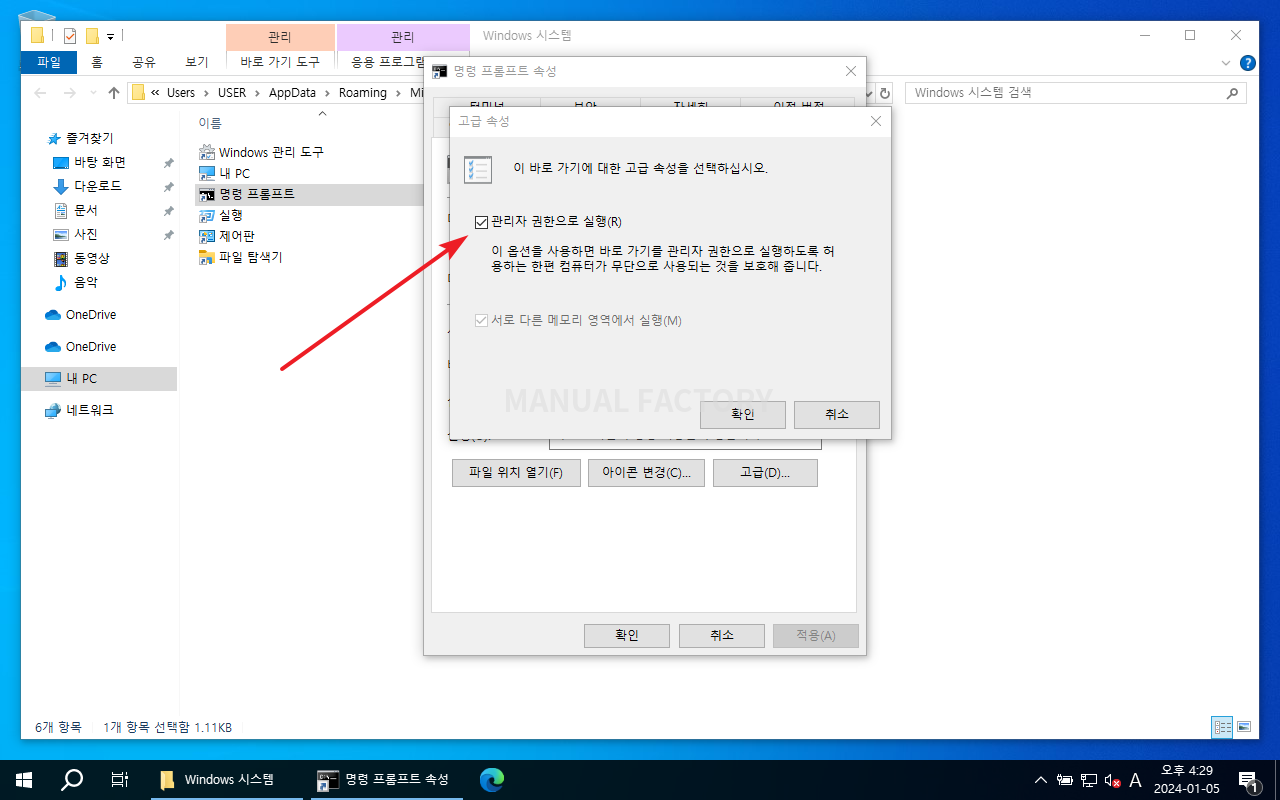Select the 바로 가기 도구 ribbon tab
Image resolution: width=1280 pixels, height=800 pixels.
280,62
